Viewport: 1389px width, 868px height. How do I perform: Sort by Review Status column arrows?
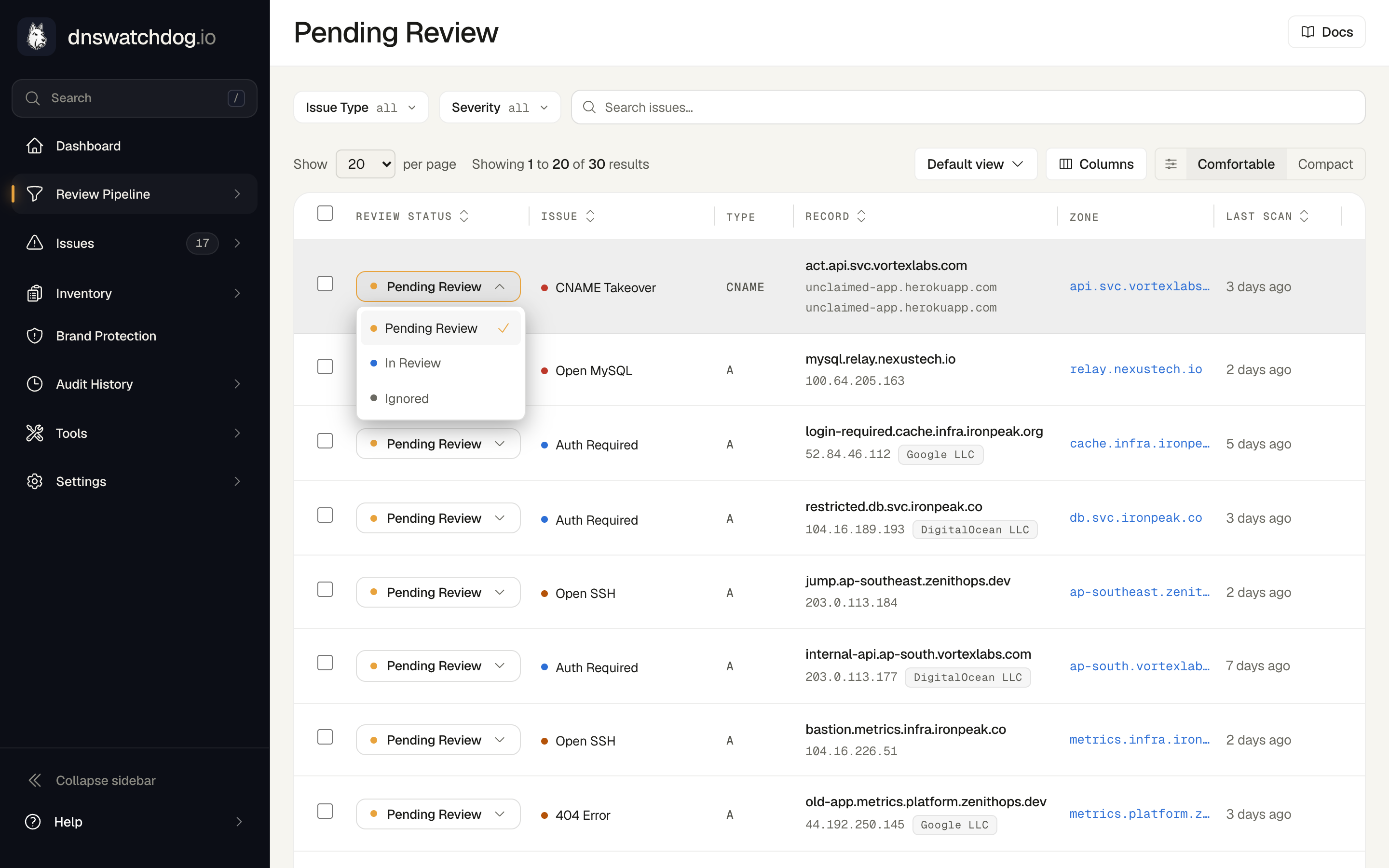point(464,217)
